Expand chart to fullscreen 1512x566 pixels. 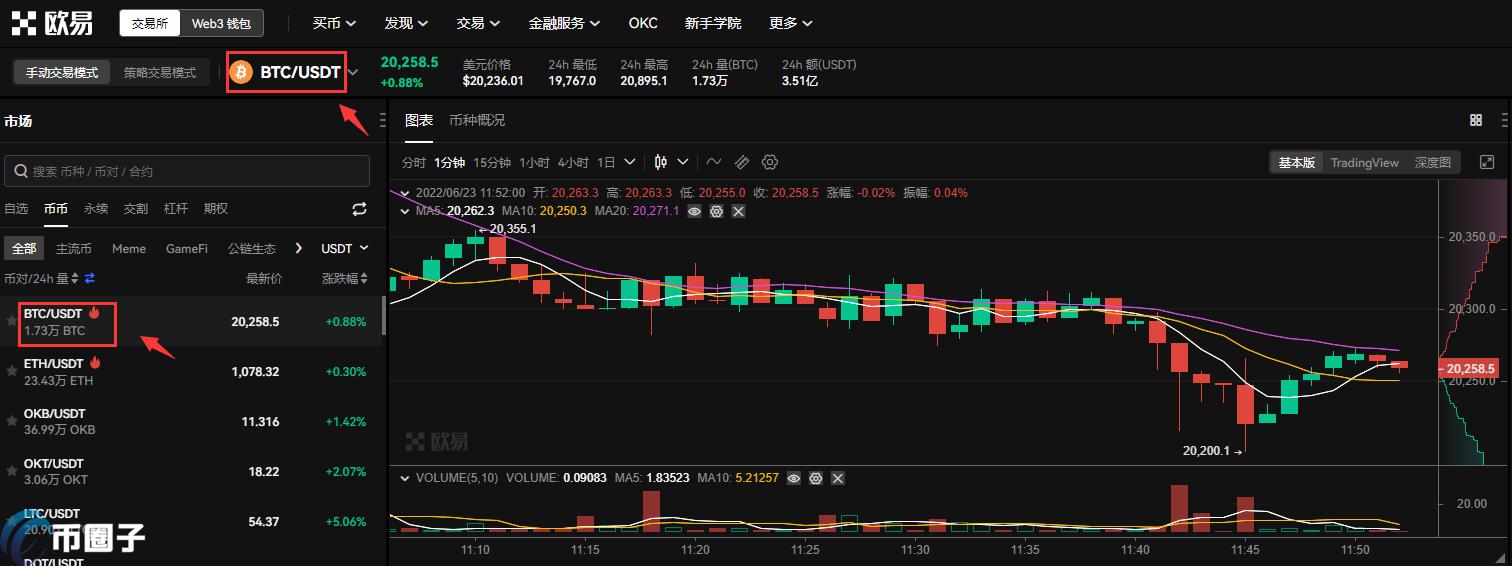pyautogui.click(x=1487, y=162)
